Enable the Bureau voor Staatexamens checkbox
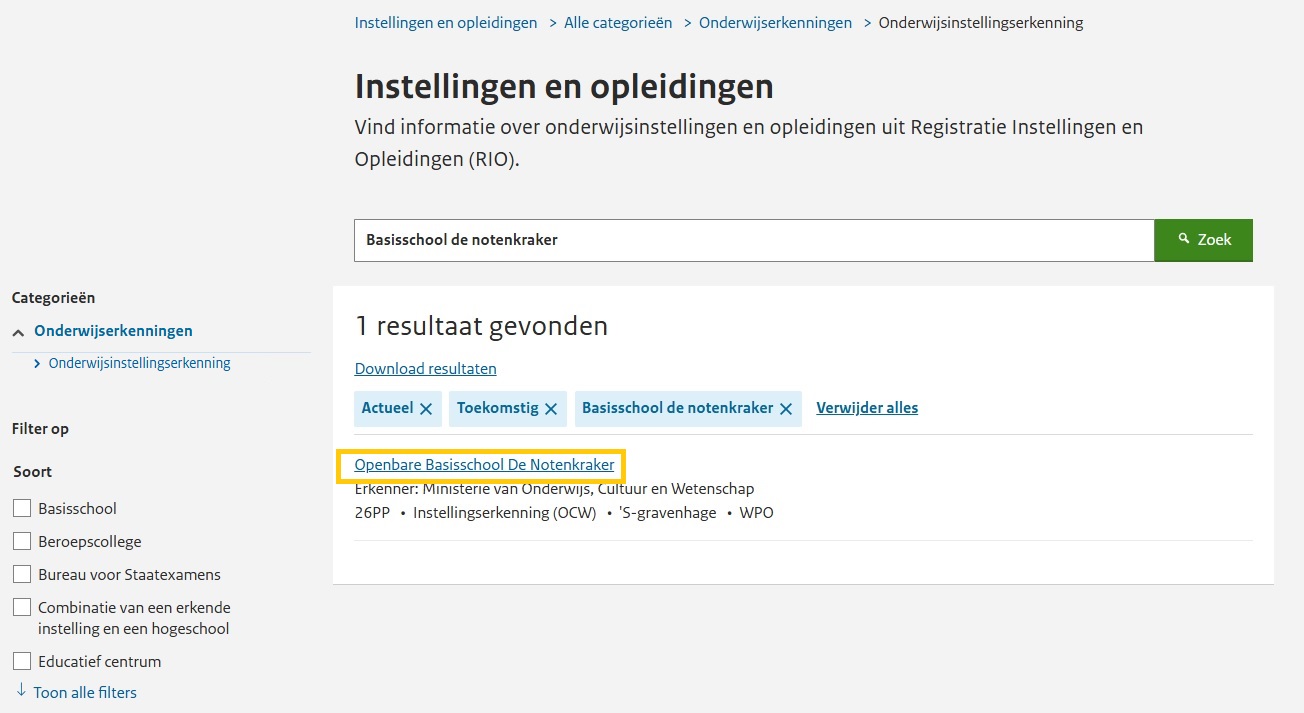 click(x=22, y=574)
